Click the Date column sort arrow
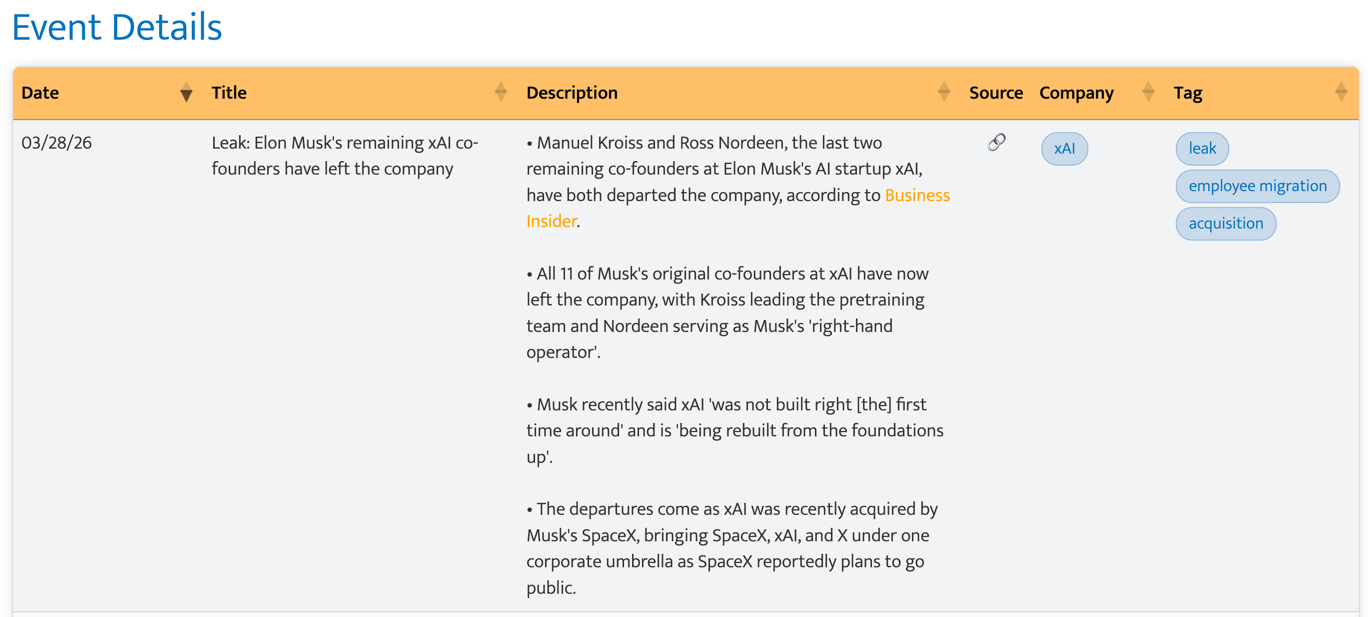The width and height of the screenshot is (1368, 617). (186, 93)
